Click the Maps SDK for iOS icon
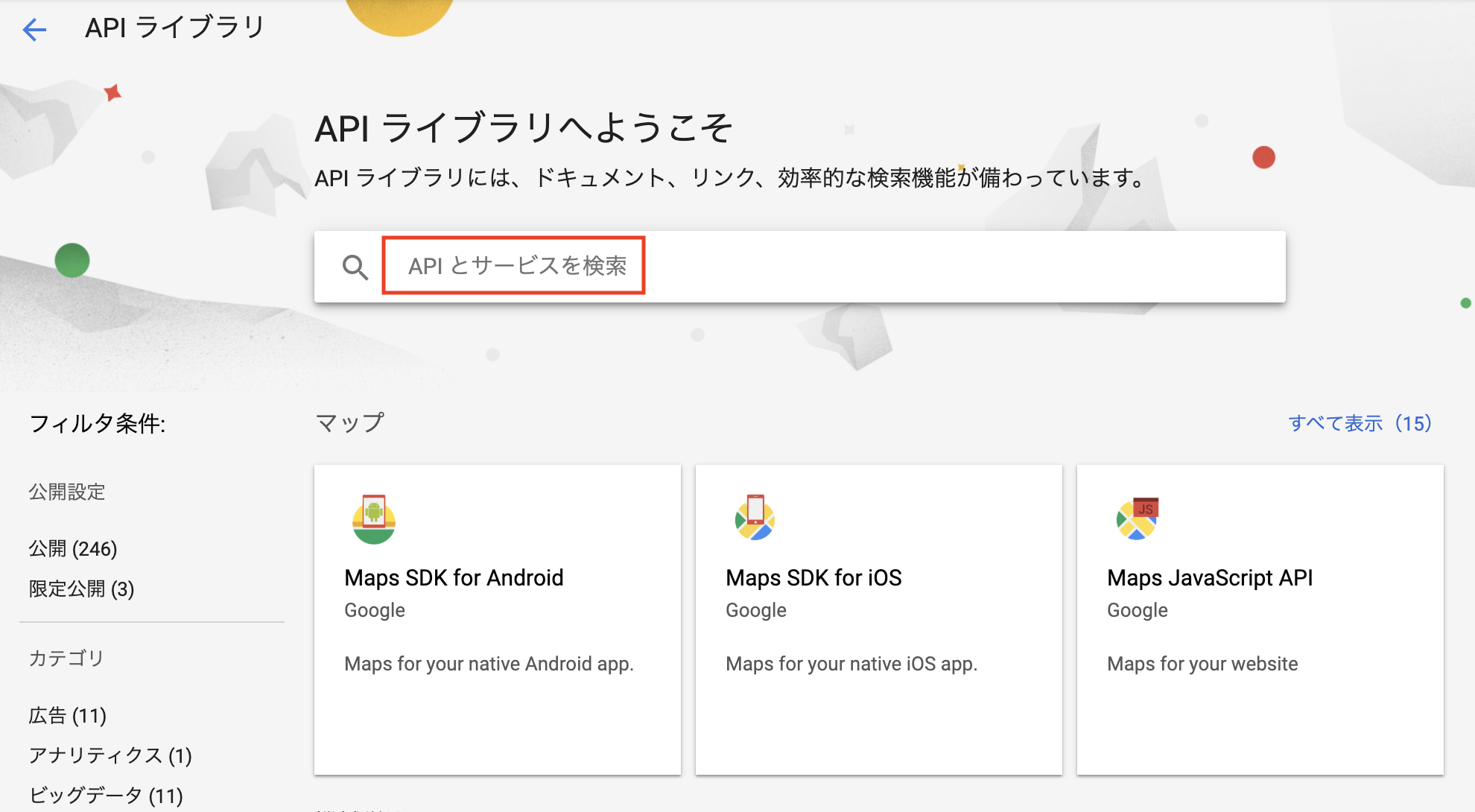Image resolution: width=1475 pixels, height=812 pixels. pyautogui.click(x=755, y=518)
